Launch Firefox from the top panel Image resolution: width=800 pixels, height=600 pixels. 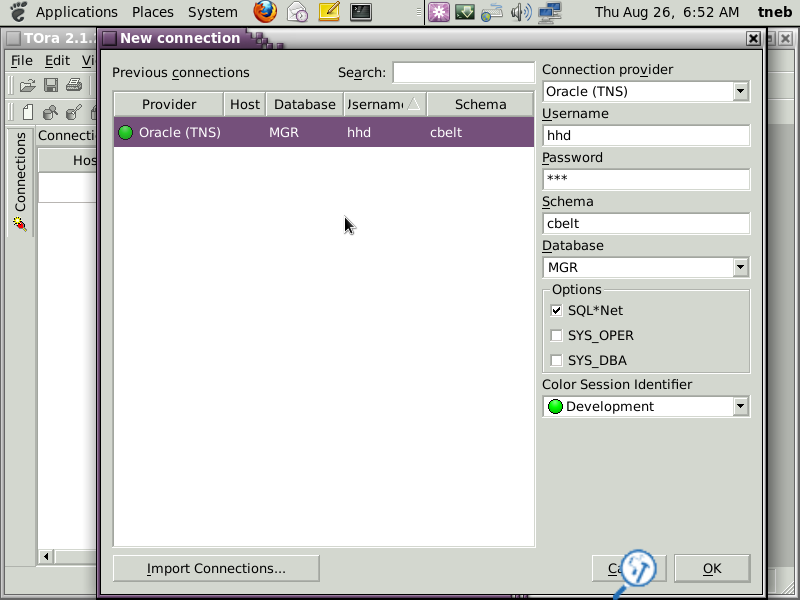point(264,13)
